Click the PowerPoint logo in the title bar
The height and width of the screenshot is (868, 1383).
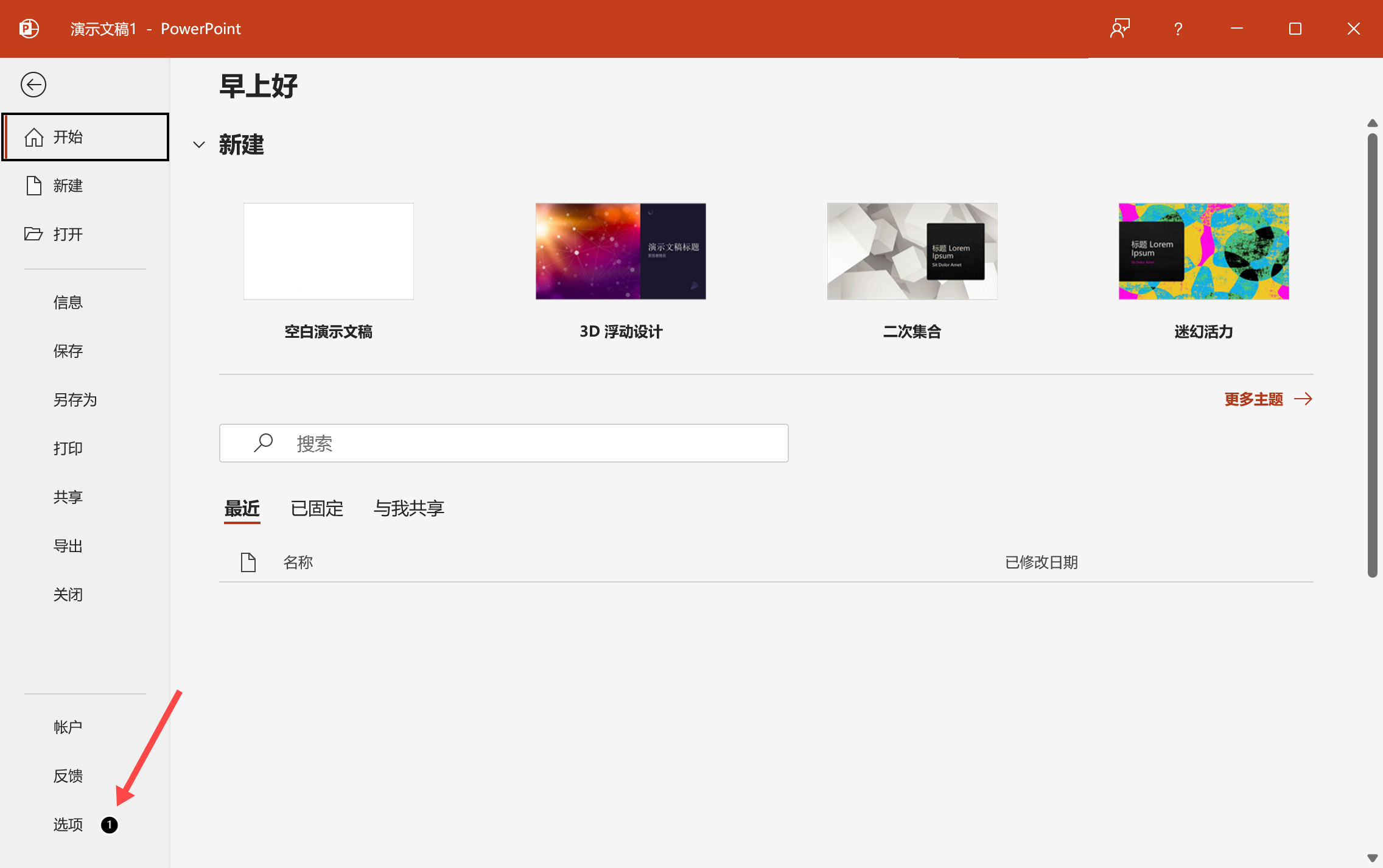(29, 29)
